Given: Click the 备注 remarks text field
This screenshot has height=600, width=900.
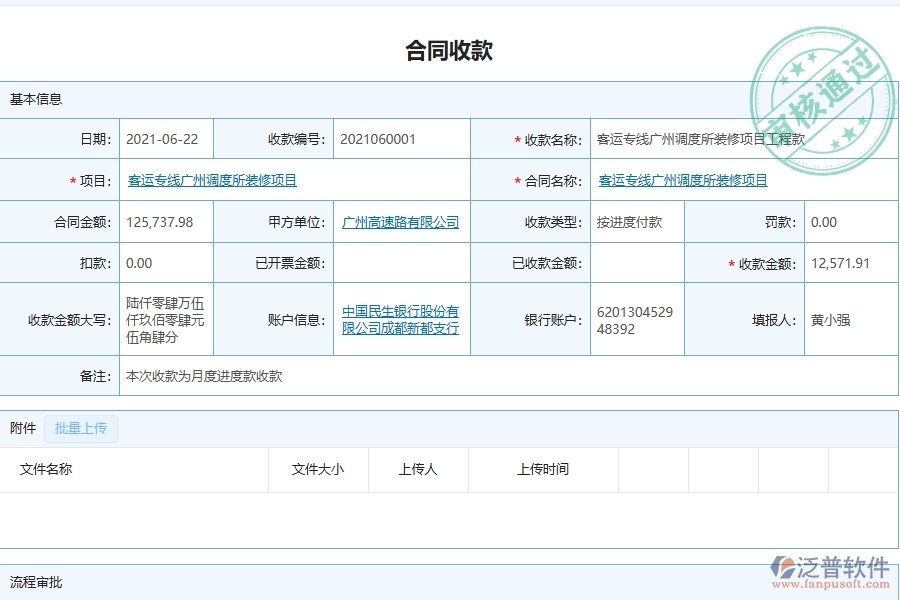Looking at the screenshot, I should [200, 376].
